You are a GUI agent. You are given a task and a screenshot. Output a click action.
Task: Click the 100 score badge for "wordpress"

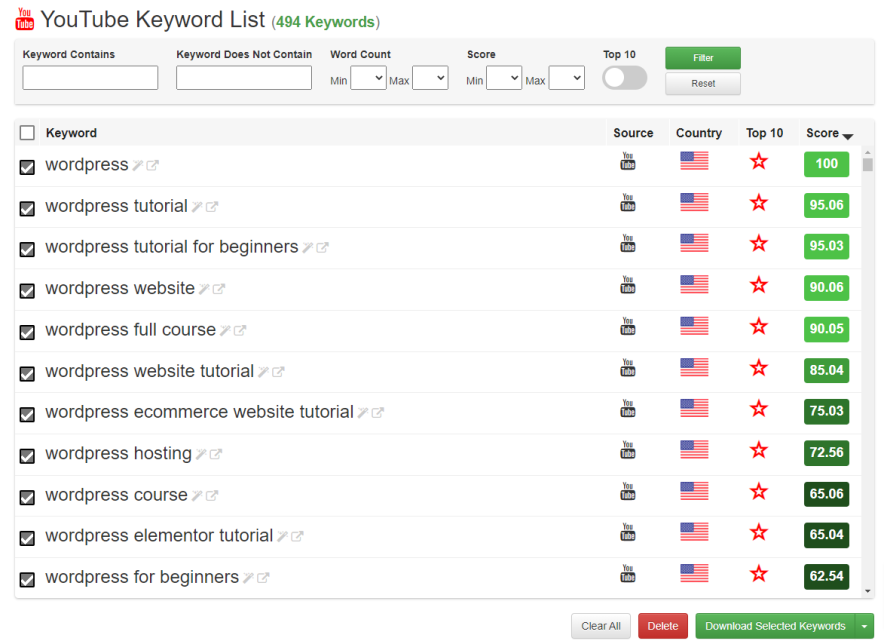pyautogui.click(x=826, y=163)
